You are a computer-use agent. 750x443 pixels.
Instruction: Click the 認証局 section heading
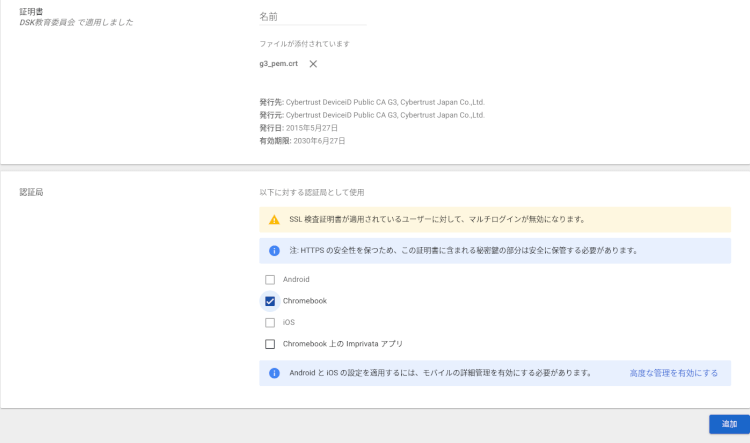click(x=31, y=192)
